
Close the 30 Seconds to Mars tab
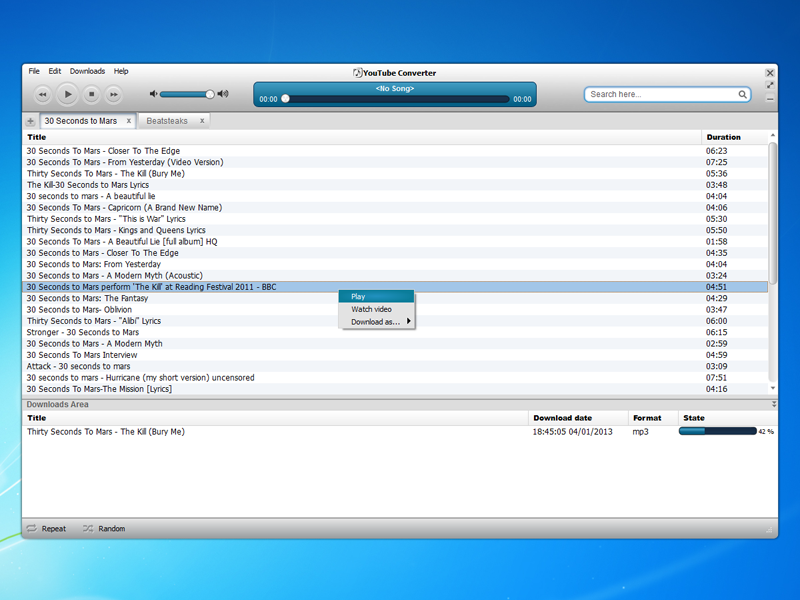pyautogui.click(x=129, y=121)
